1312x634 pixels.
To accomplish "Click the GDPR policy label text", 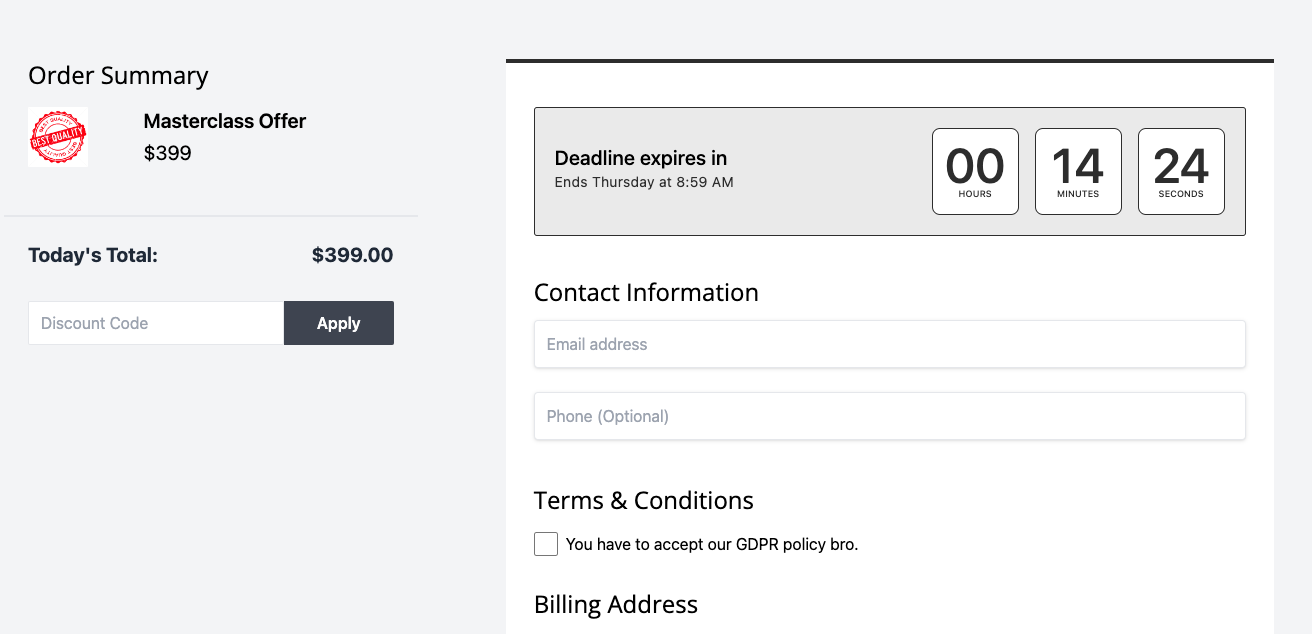I will pyautogui.click(x=712, y=545).
